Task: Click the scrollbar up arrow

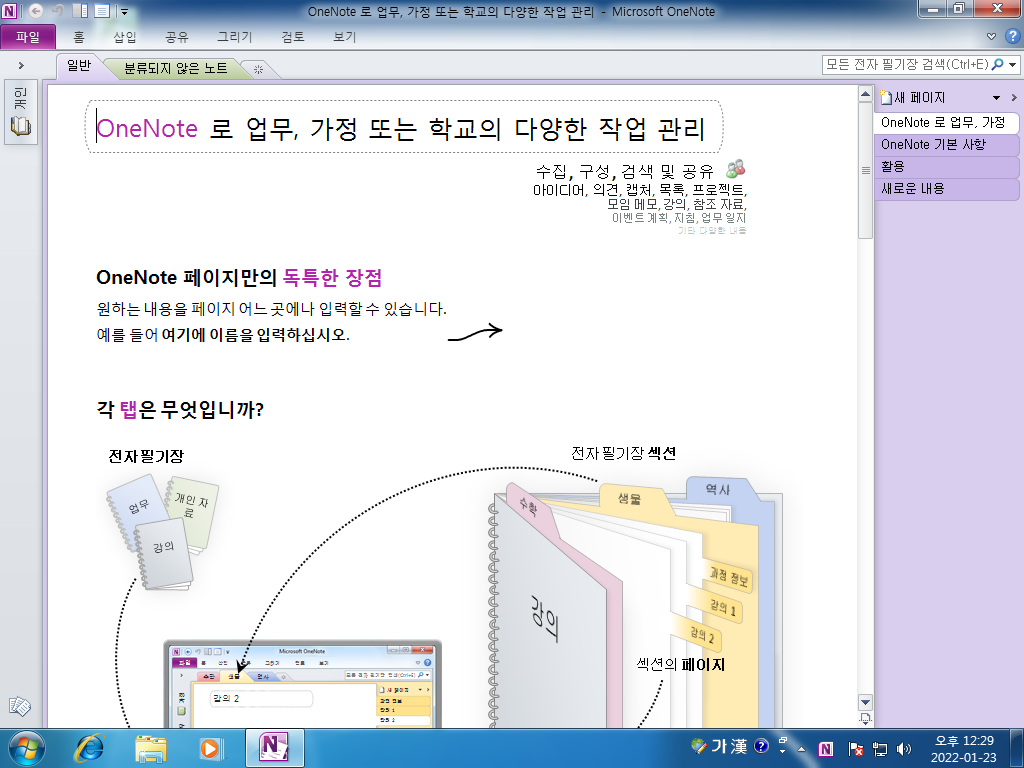Action: pyautogui.click(x=865, y=94)
